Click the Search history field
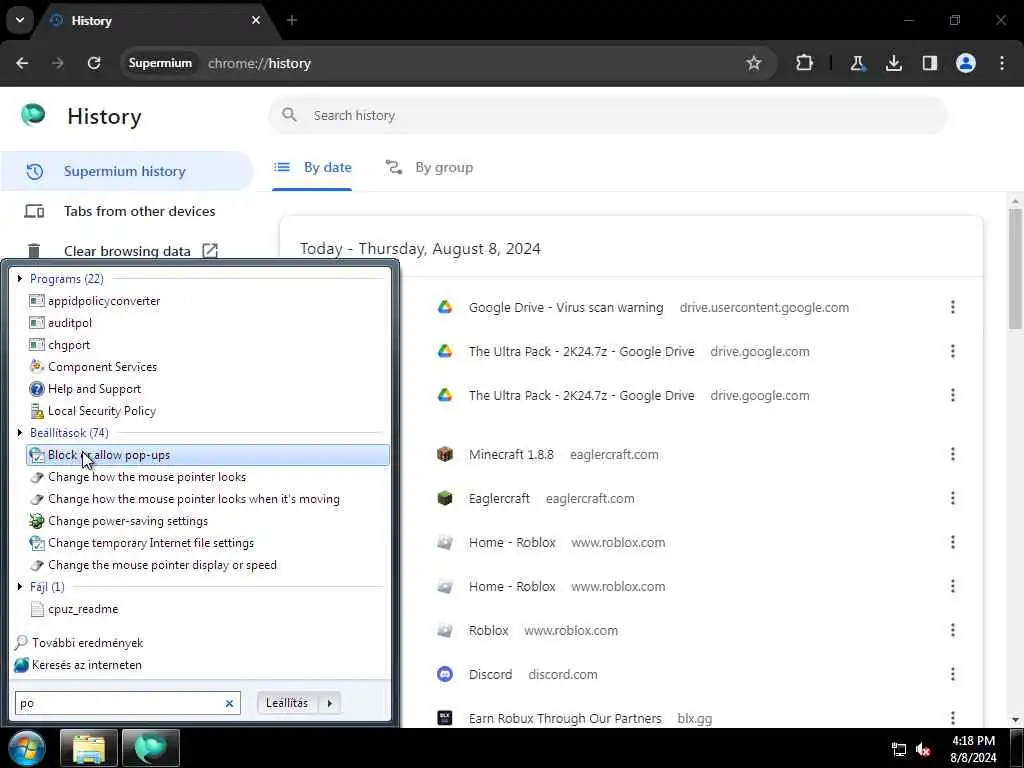Image resolution: width=1024 pixels, height=768 pixels. (x=608, y=116)
